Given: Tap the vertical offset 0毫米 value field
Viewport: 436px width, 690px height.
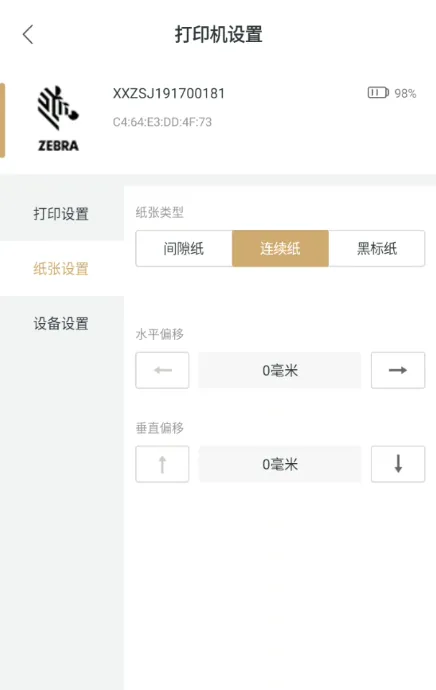Looking at the screenshot, I should (x=280, y=464).
